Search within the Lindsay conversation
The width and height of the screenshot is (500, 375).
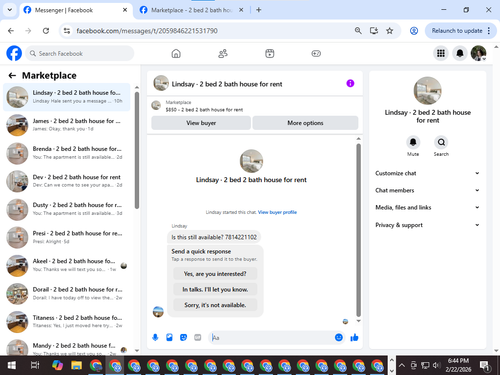pyautogui.click(x=441, y=142)
